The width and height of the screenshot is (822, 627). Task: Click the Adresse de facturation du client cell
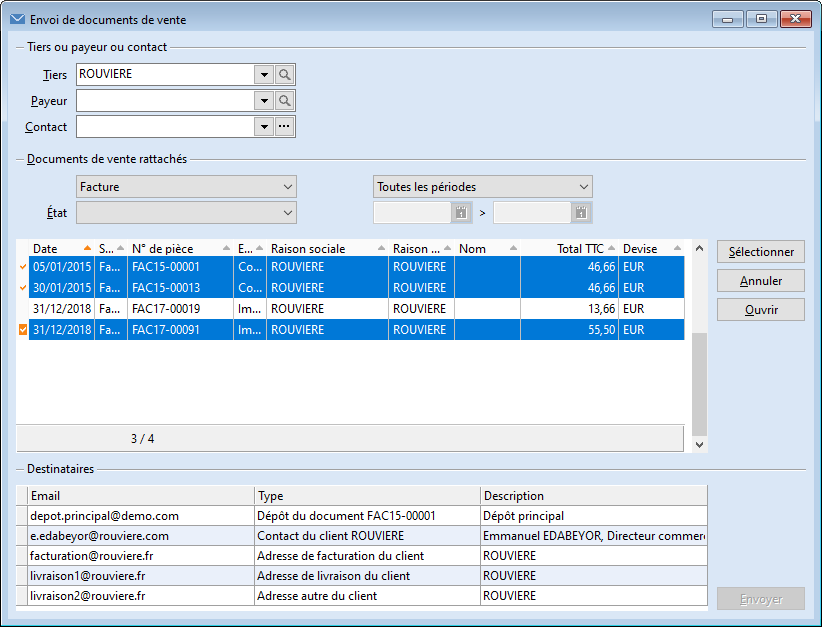point(367,556)
